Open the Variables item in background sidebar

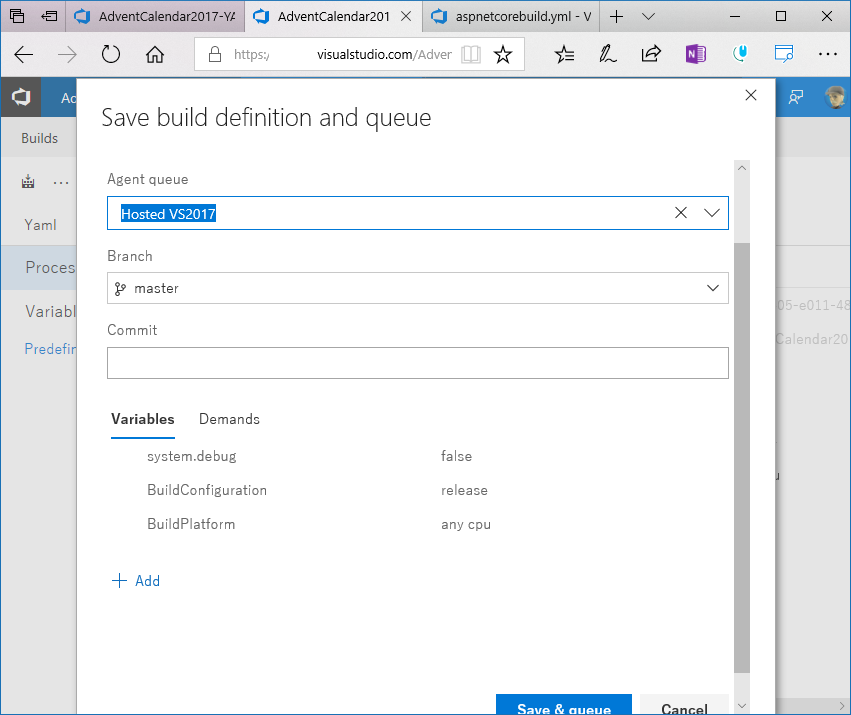(50, 311)
